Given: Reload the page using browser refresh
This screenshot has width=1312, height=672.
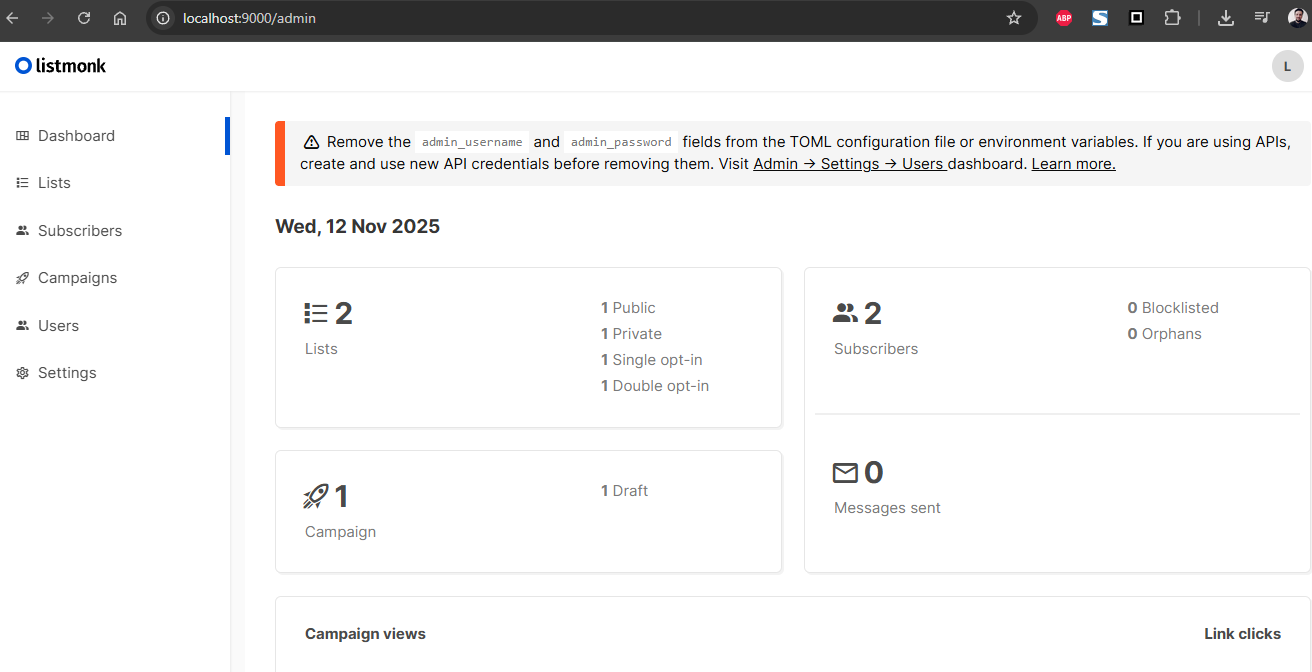Looking at the screenshot, I should click(x=84, y=18).
